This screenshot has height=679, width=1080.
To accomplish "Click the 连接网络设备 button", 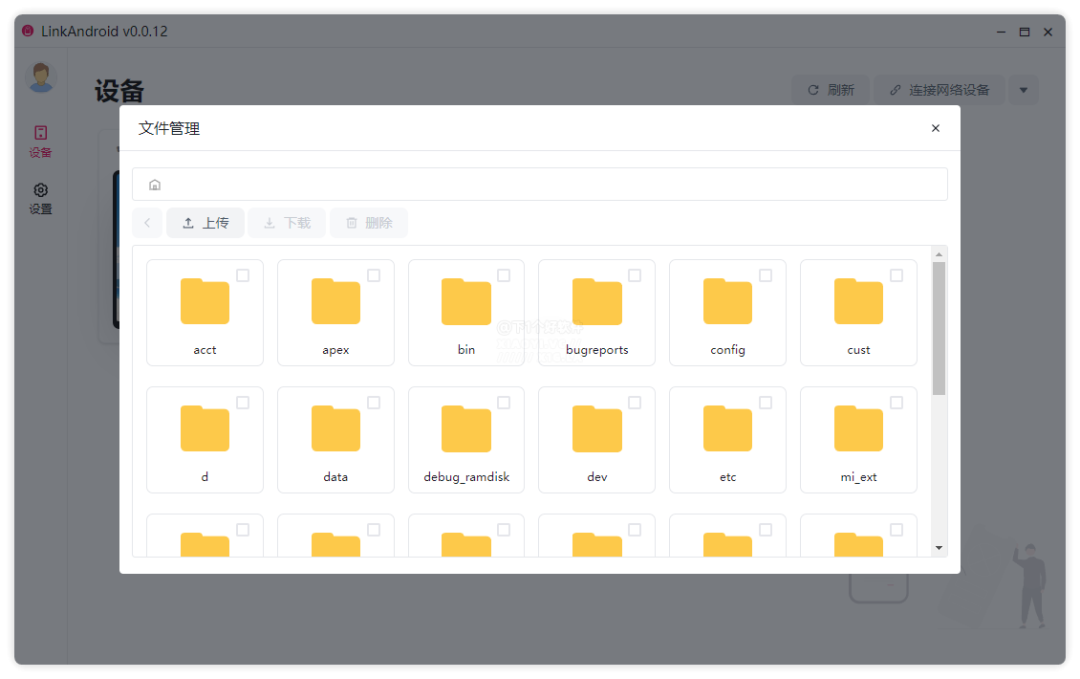I will tap(939, 90).
